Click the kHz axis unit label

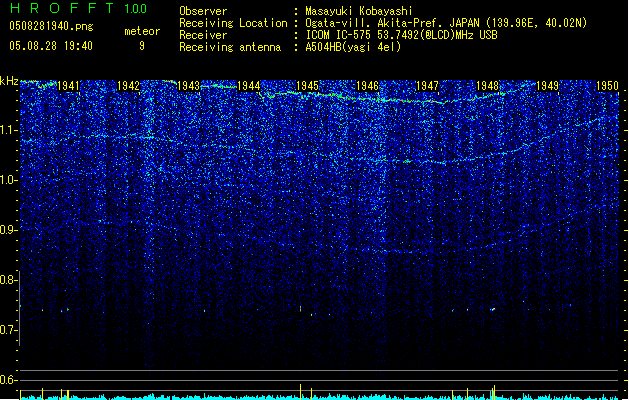9,81
